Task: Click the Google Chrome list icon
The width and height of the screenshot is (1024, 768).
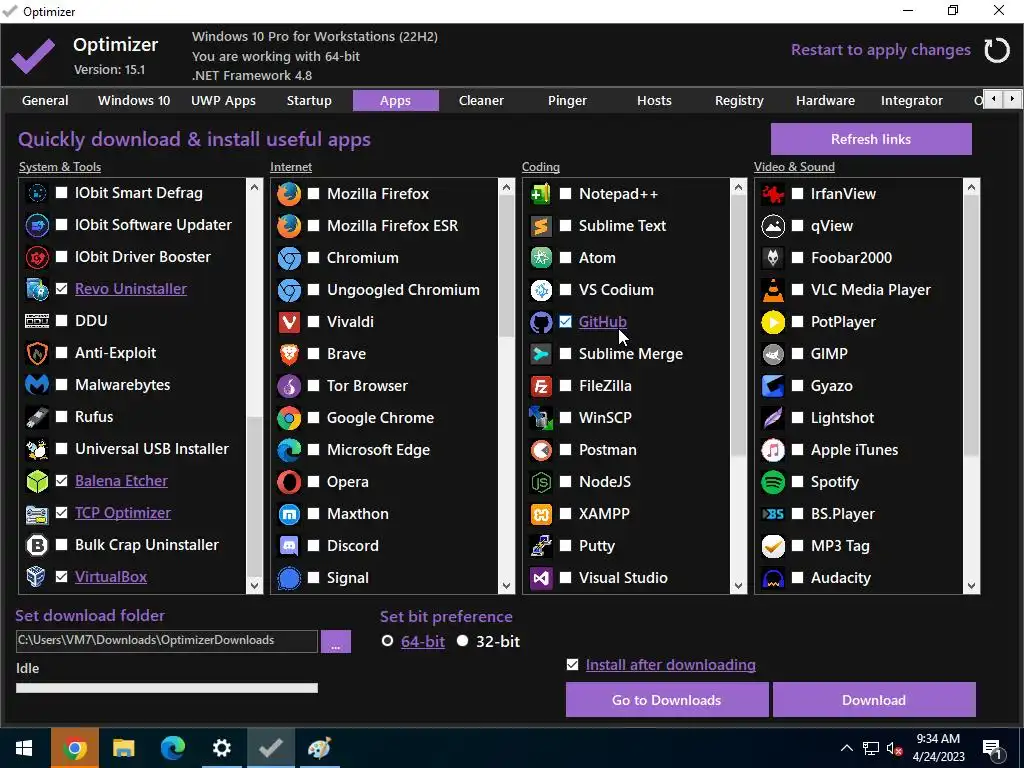Action: (x=289, y=418)
